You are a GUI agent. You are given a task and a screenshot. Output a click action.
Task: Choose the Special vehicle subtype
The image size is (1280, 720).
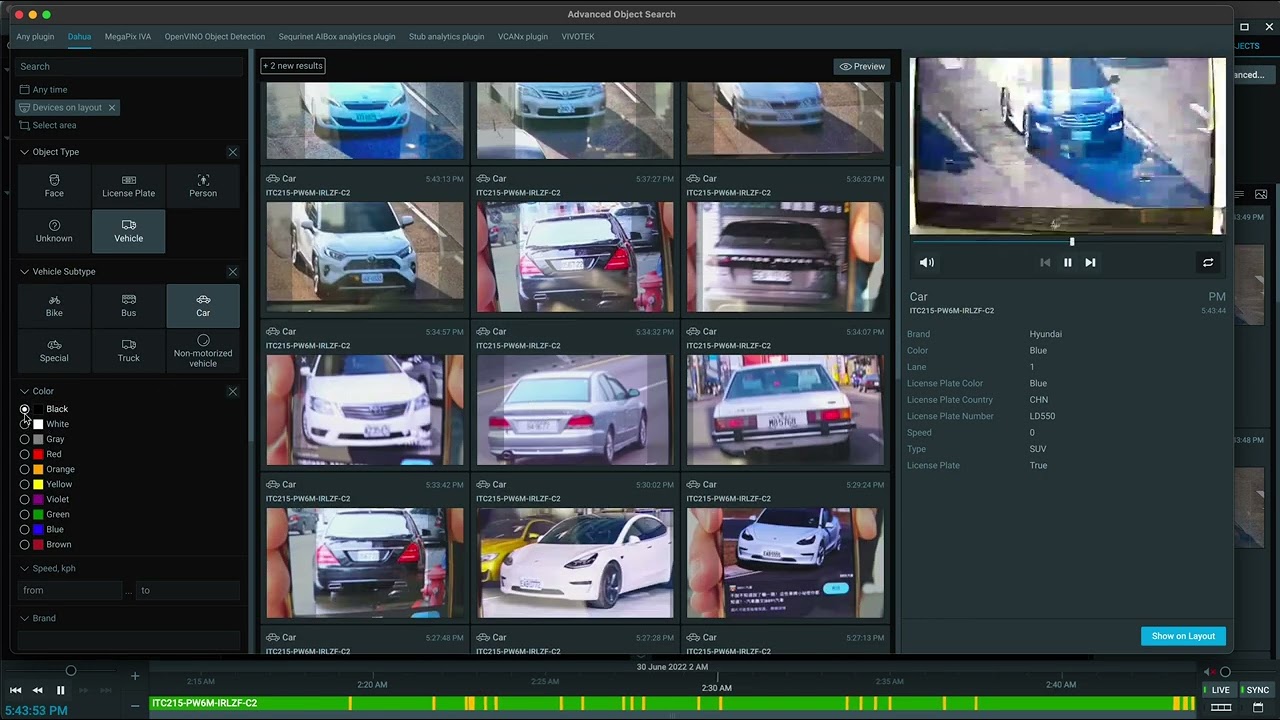54,351
